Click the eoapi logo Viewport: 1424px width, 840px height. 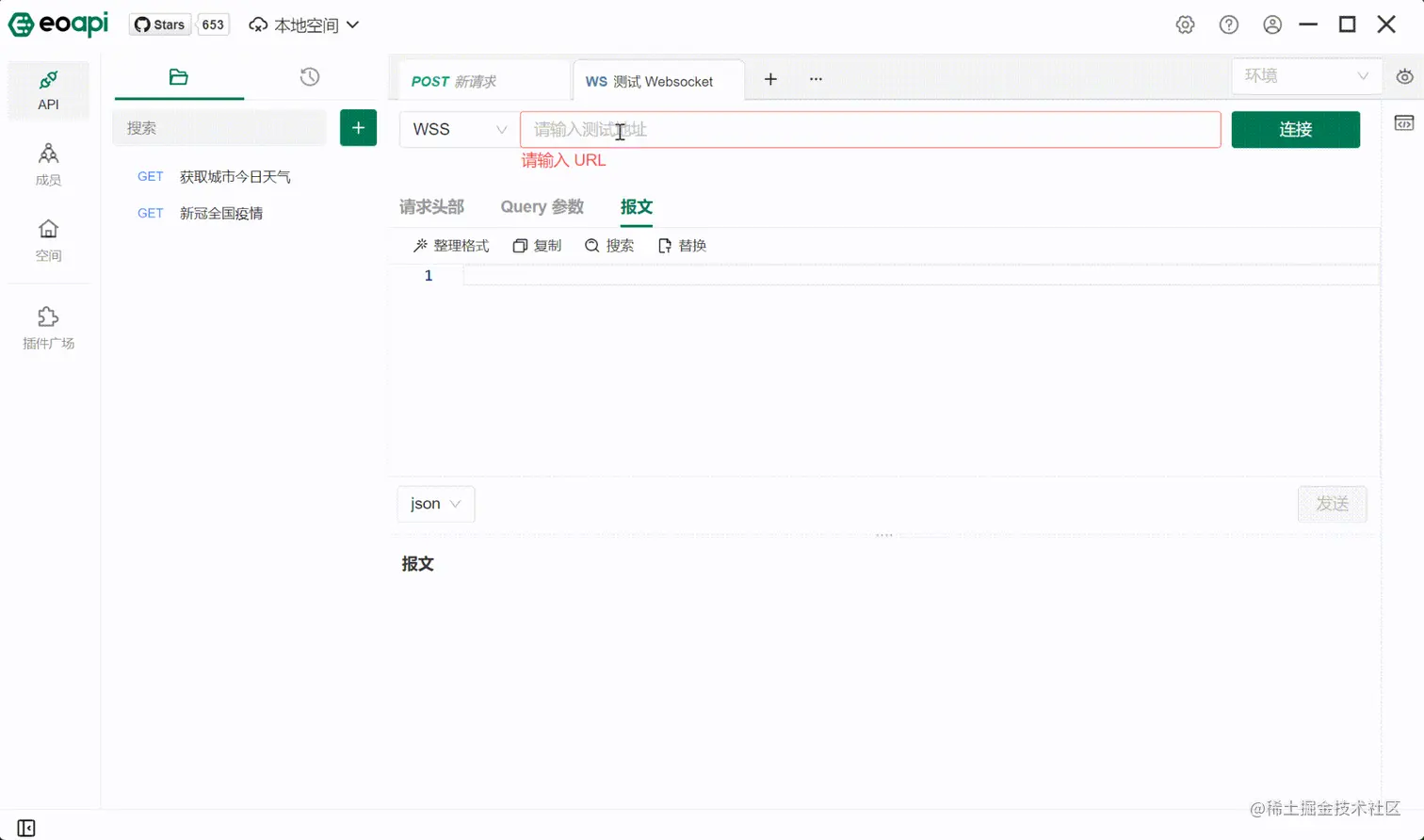(58, 24)
